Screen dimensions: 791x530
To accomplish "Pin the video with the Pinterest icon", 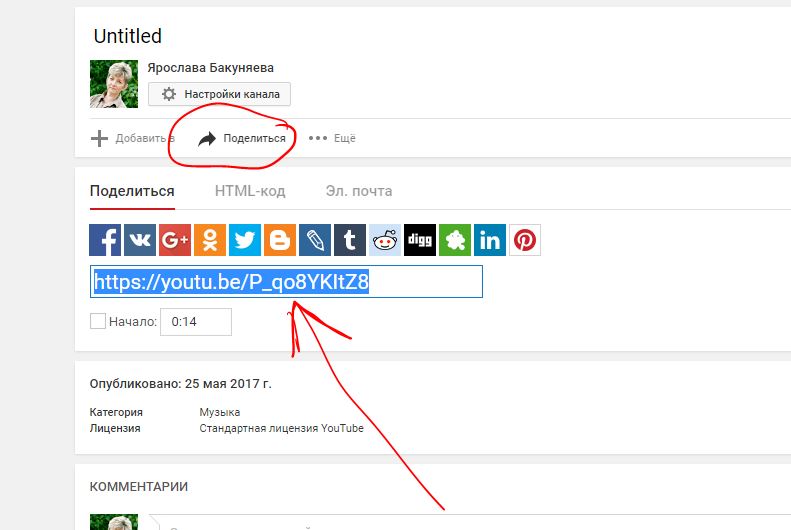I will (525, 240).
